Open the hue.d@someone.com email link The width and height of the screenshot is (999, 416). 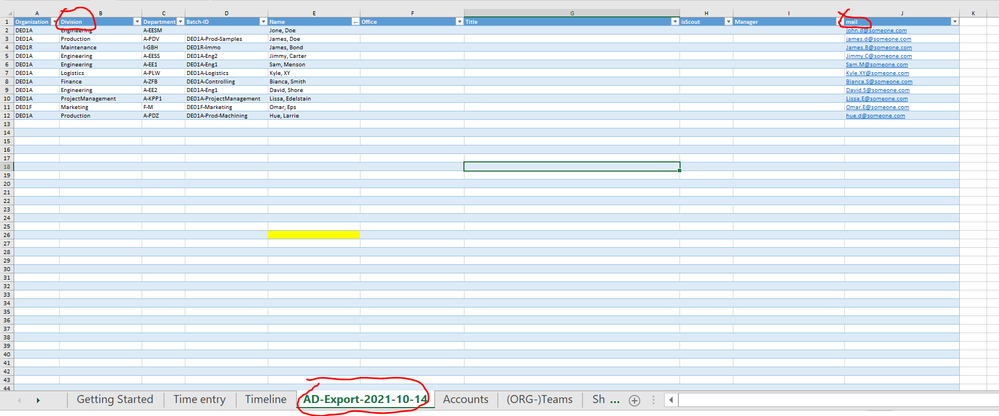pos(875,116)
